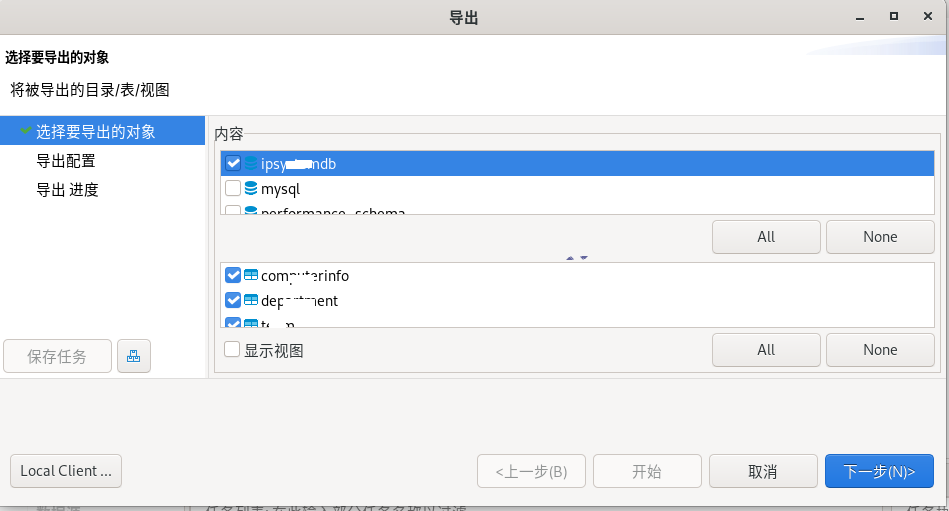The width and height of the screenshot is (949, 511).
Task: Proceed with the 下一步(N)> button
Action: [x=879, y=471]
